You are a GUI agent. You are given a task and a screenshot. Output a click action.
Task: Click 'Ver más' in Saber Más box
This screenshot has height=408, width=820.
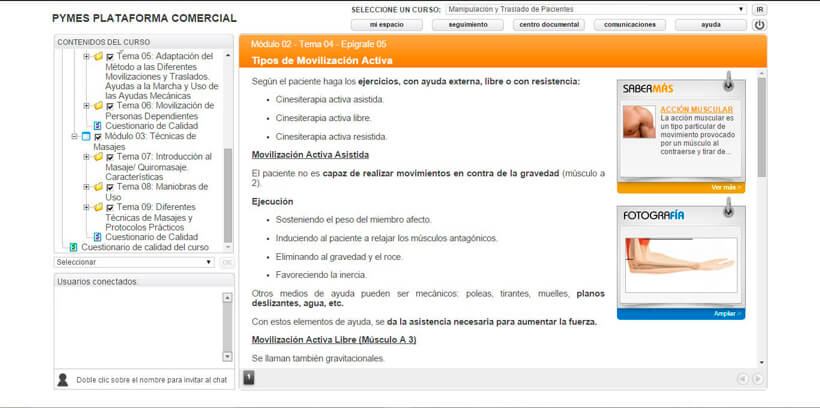pos(725,187)
